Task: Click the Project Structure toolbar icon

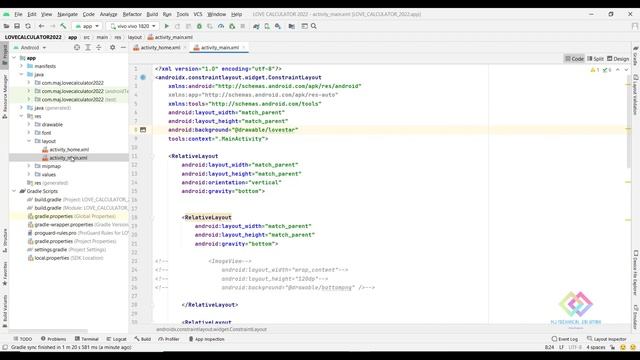Action: pyautogui.click(x=291, y=26)
